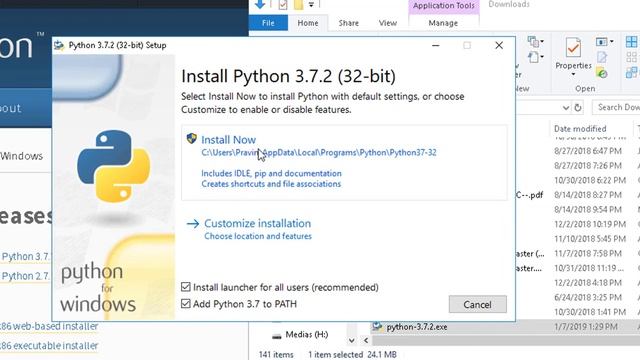
Task: Click the 12/2/2018 10:19 PM date cell
Action: pos(590,224)
